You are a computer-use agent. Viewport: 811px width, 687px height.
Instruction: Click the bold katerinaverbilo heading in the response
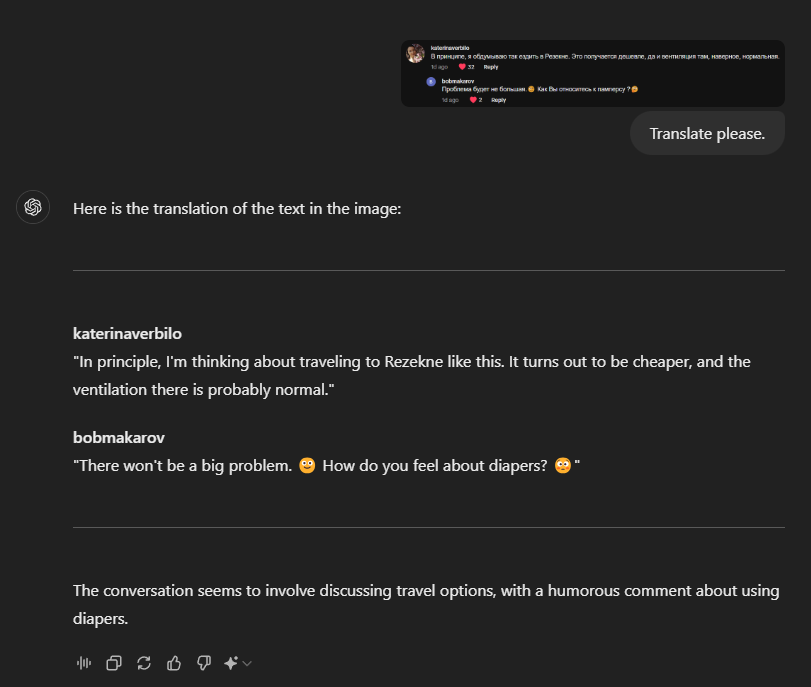coord(127,333)
